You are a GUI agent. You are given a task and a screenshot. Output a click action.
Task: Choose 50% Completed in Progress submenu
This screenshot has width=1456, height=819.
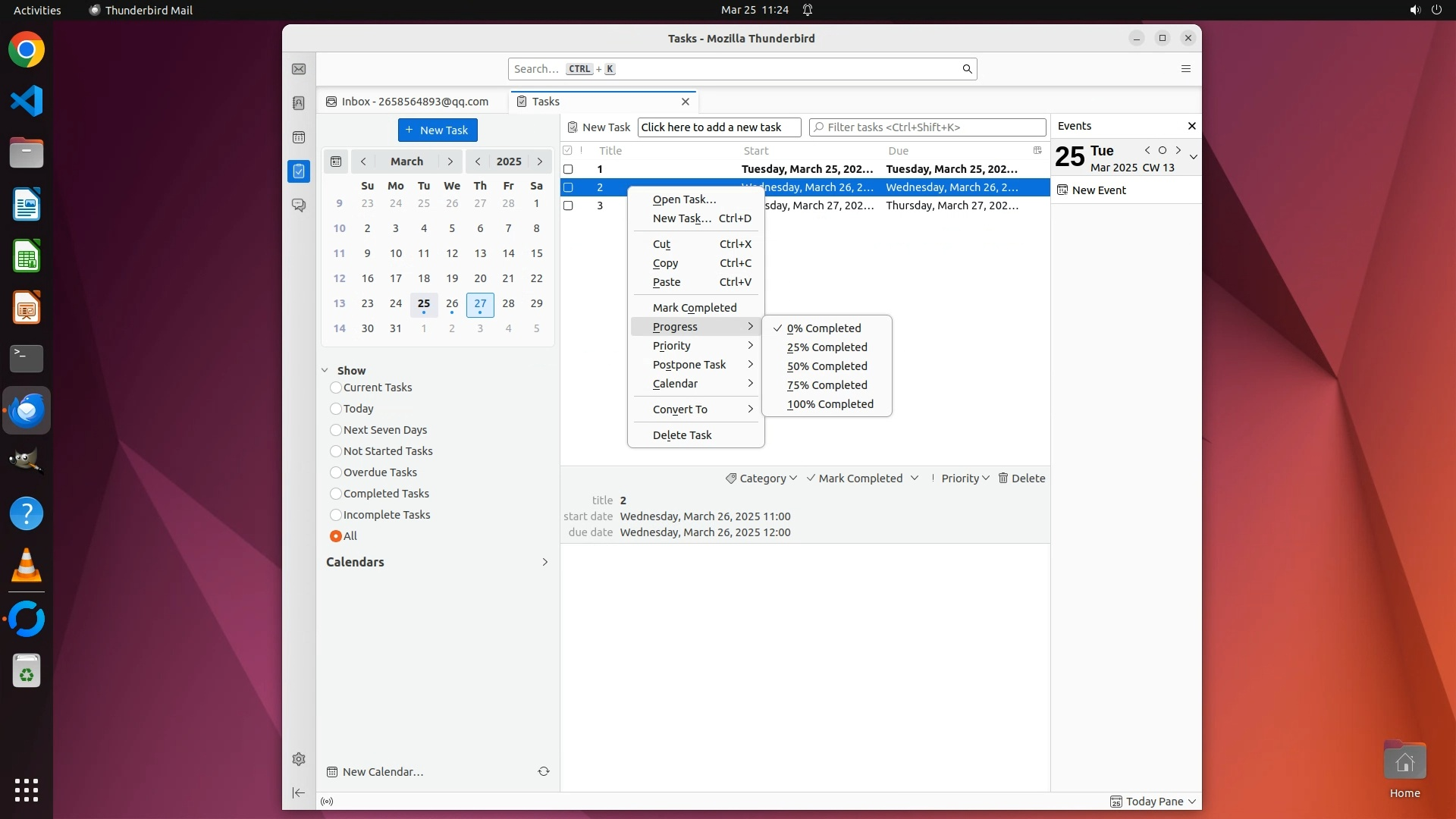[x=827, y=366]
